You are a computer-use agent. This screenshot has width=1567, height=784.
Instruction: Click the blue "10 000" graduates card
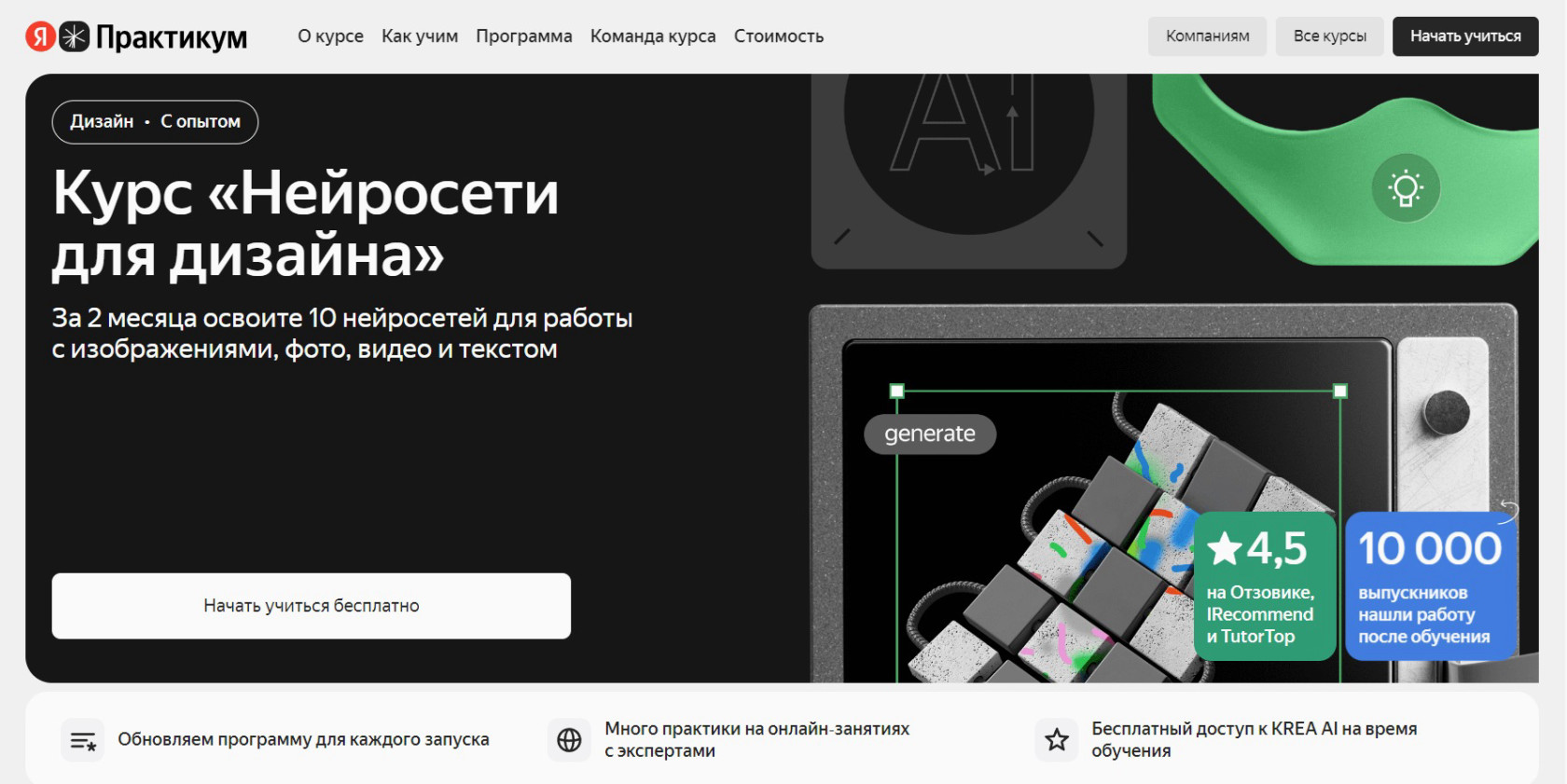click(x=1430, y=586)
